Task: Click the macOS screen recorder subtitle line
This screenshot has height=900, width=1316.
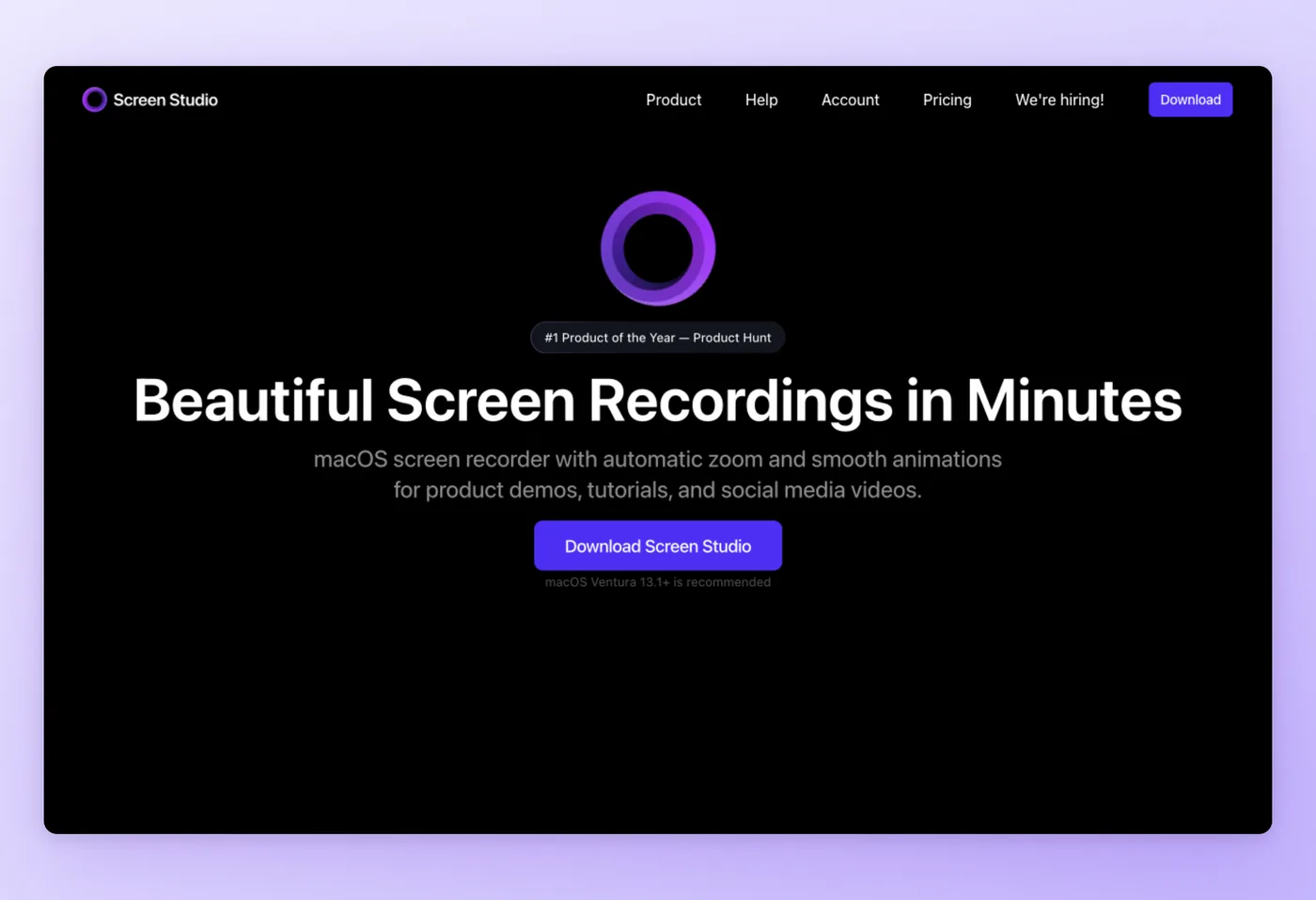Action: (x=658, y=459)
